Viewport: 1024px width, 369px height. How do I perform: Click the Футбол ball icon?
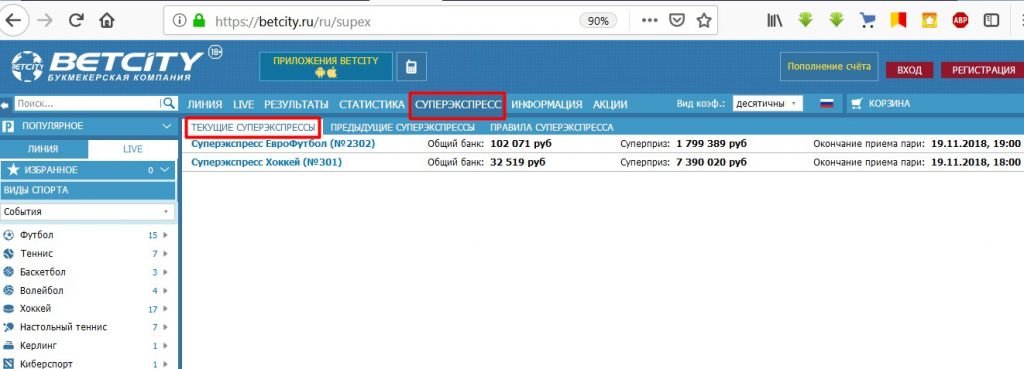pos(8,235)
